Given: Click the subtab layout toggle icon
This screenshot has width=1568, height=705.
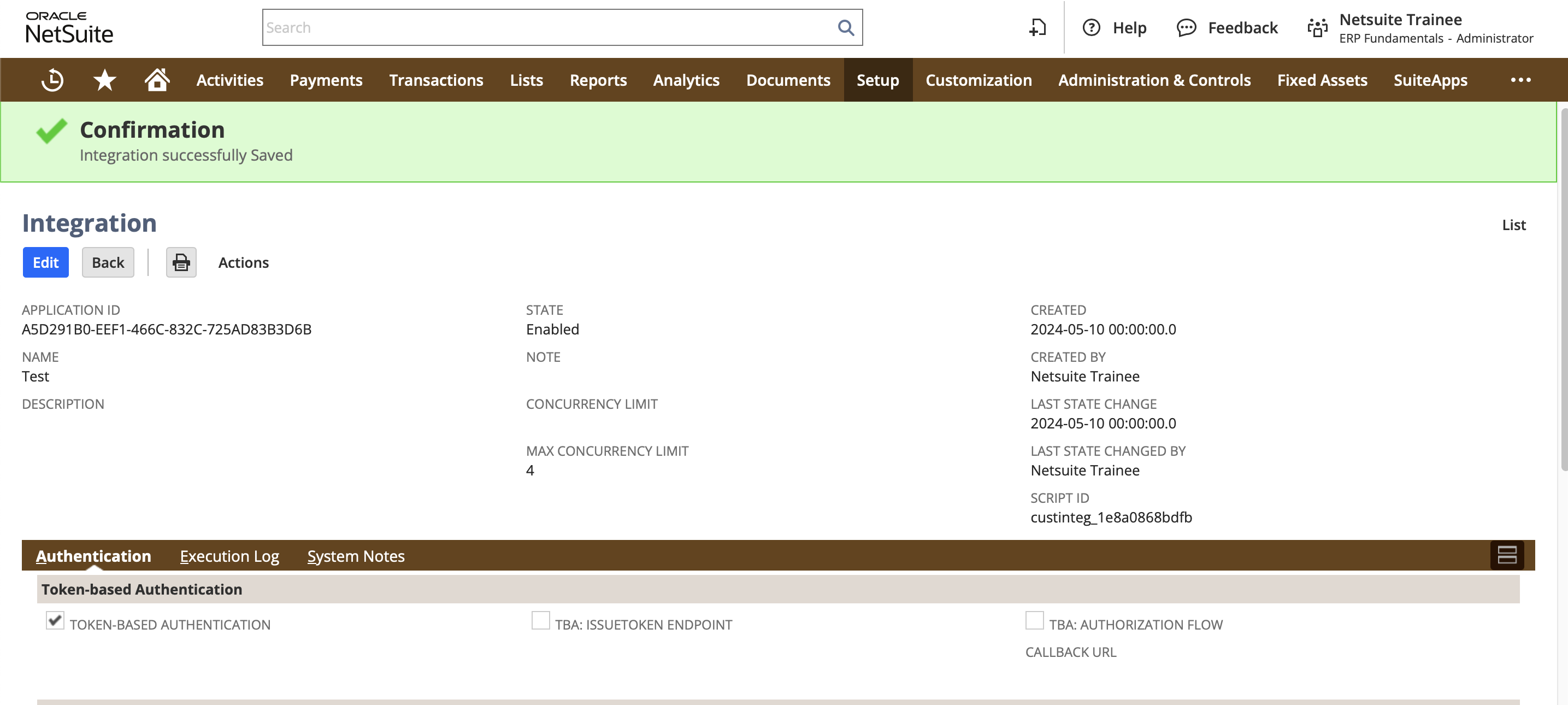Looking at the screenshot, I should (1506, 555).
